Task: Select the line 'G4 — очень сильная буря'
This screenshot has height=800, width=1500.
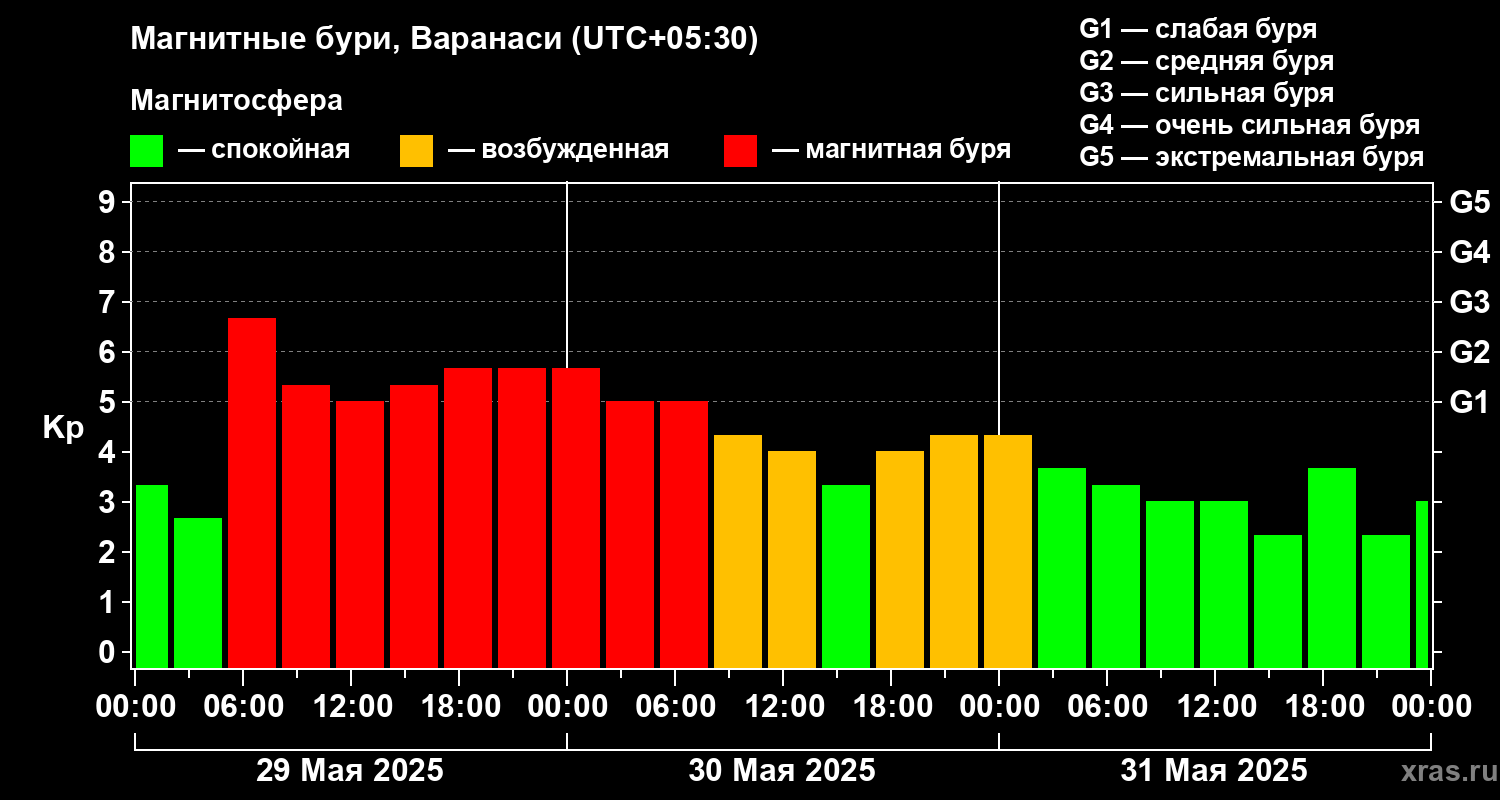Action: [1249, 125]
